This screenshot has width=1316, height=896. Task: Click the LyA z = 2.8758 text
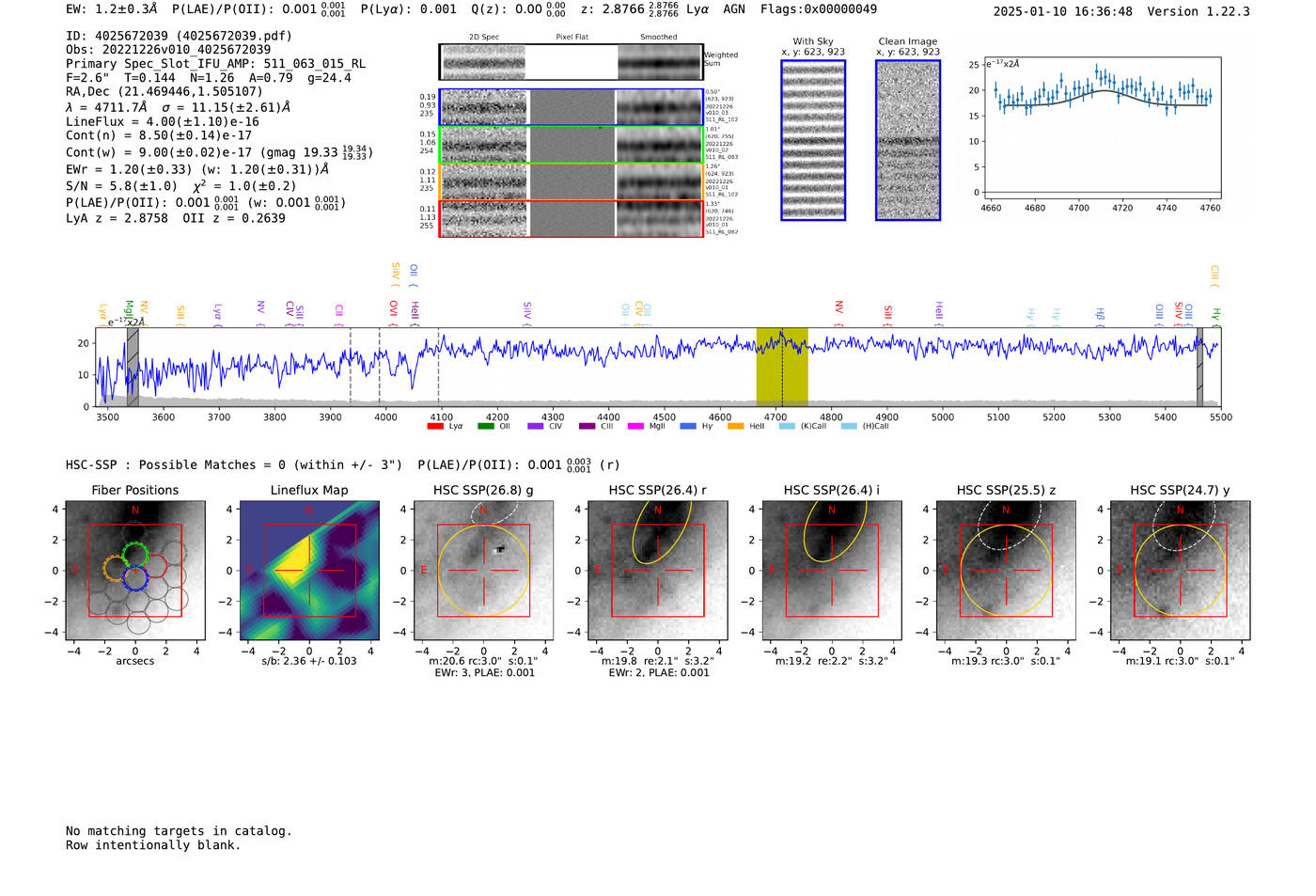click(117, 218)
